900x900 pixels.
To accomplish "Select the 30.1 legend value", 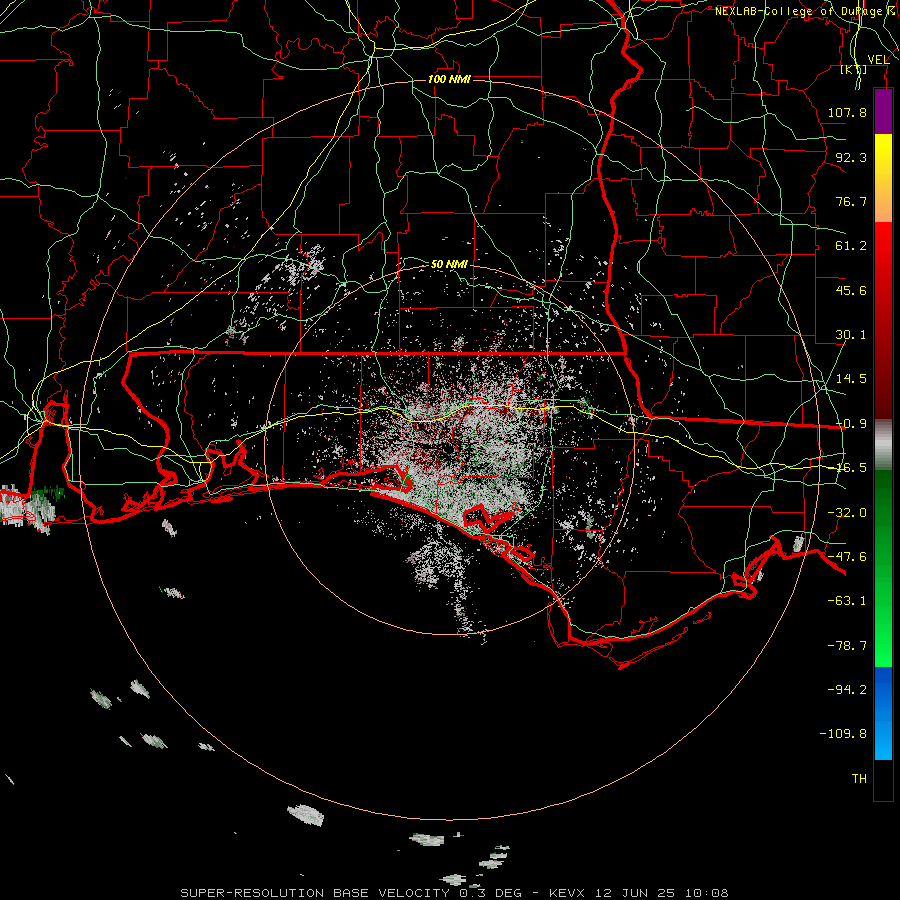I will coord(851,335).
